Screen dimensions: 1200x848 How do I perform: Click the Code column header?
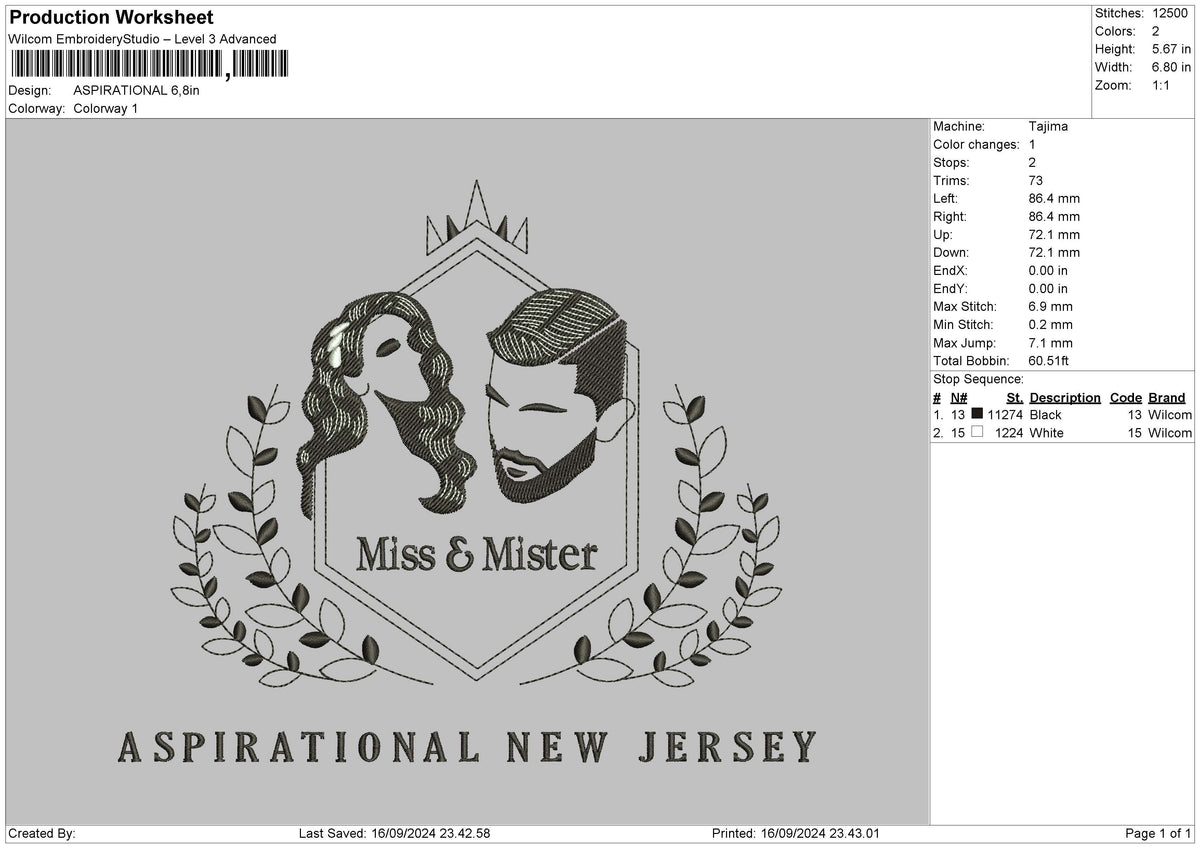tap(1126, 398)
